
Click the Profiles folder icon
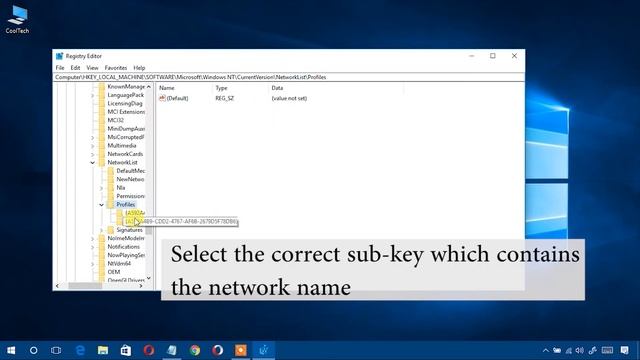(x=111, y=204)
